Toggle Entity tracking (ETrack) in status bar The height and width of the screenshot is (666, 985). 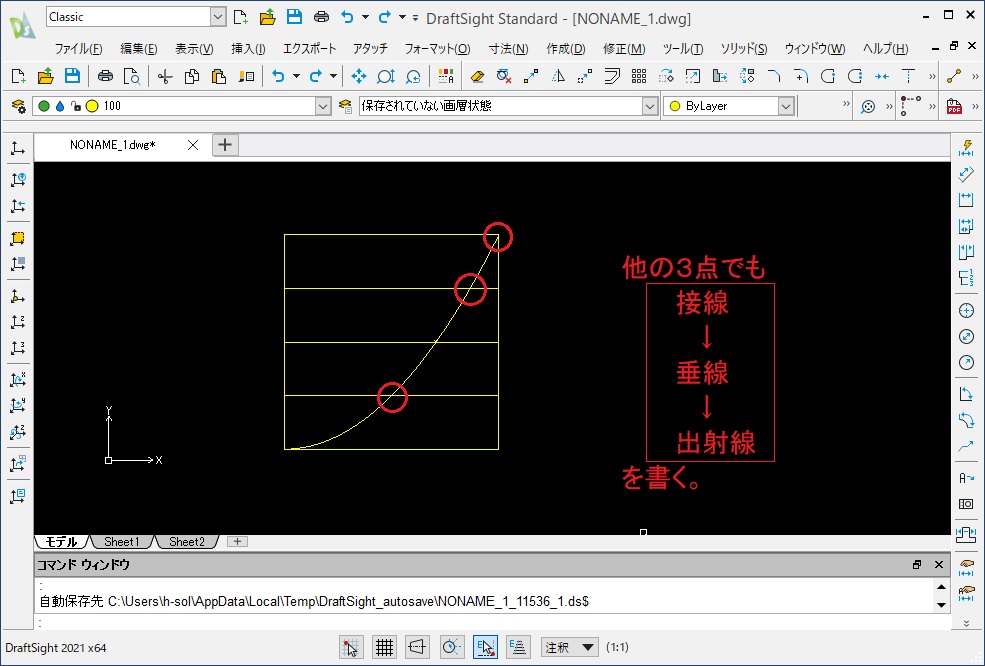[518, 647]
